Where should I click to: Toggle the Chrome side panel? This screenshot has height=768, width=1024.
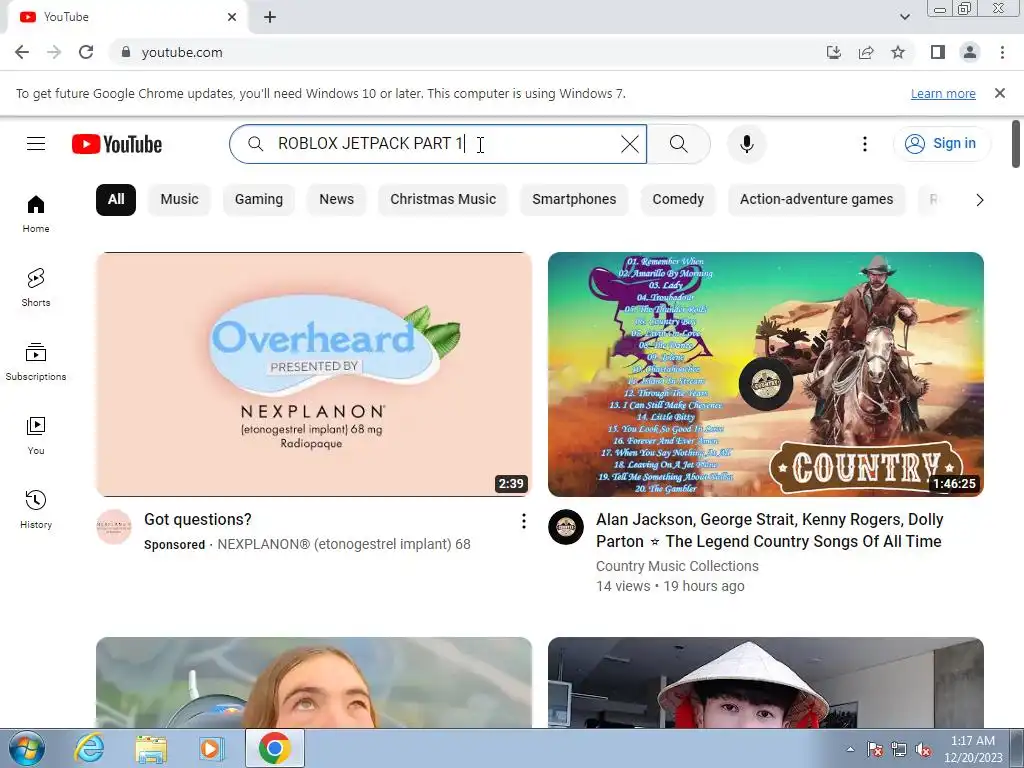click(x=938, y=52)
